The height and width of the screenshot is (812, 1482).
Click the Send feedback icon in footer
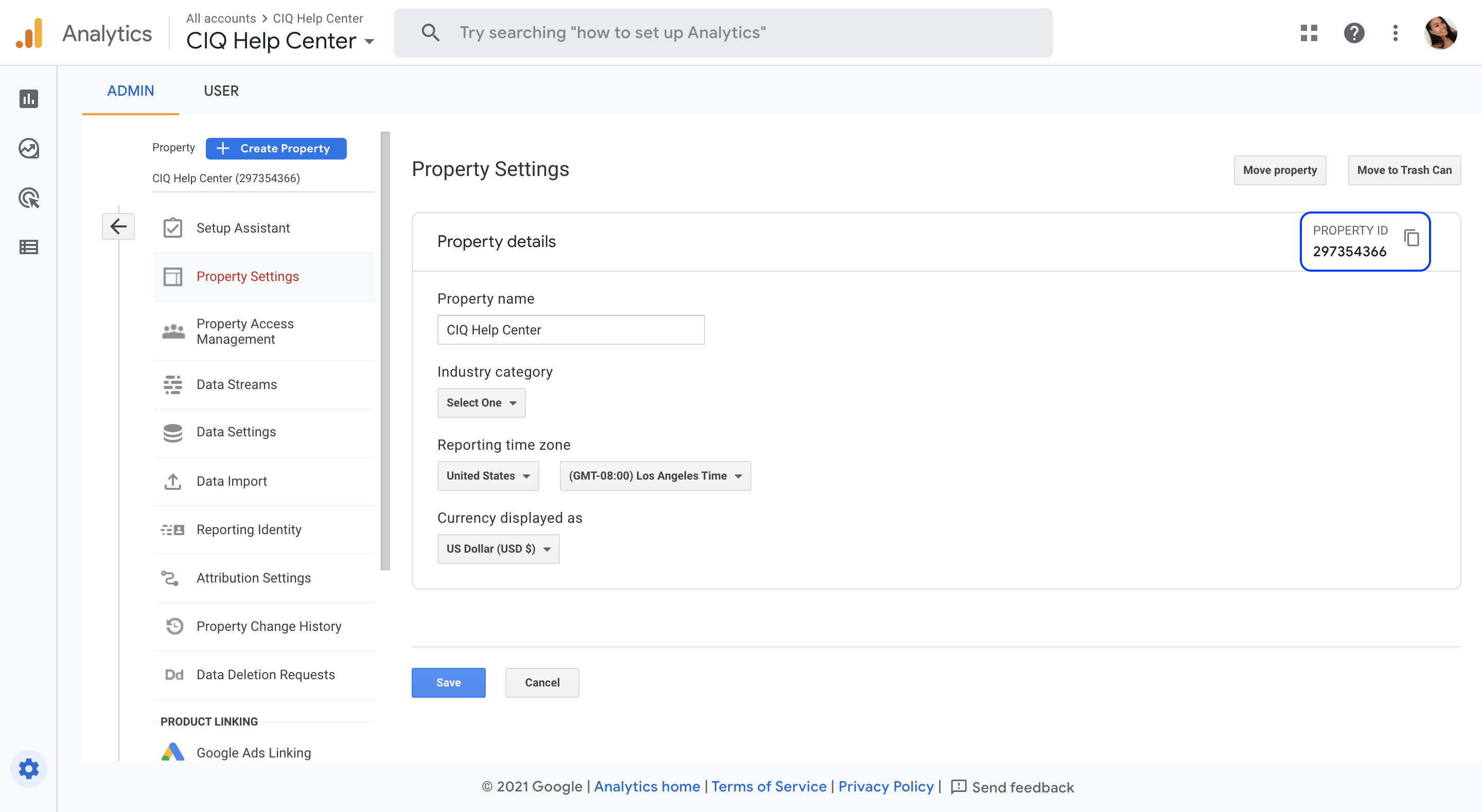tap(959, 787)
